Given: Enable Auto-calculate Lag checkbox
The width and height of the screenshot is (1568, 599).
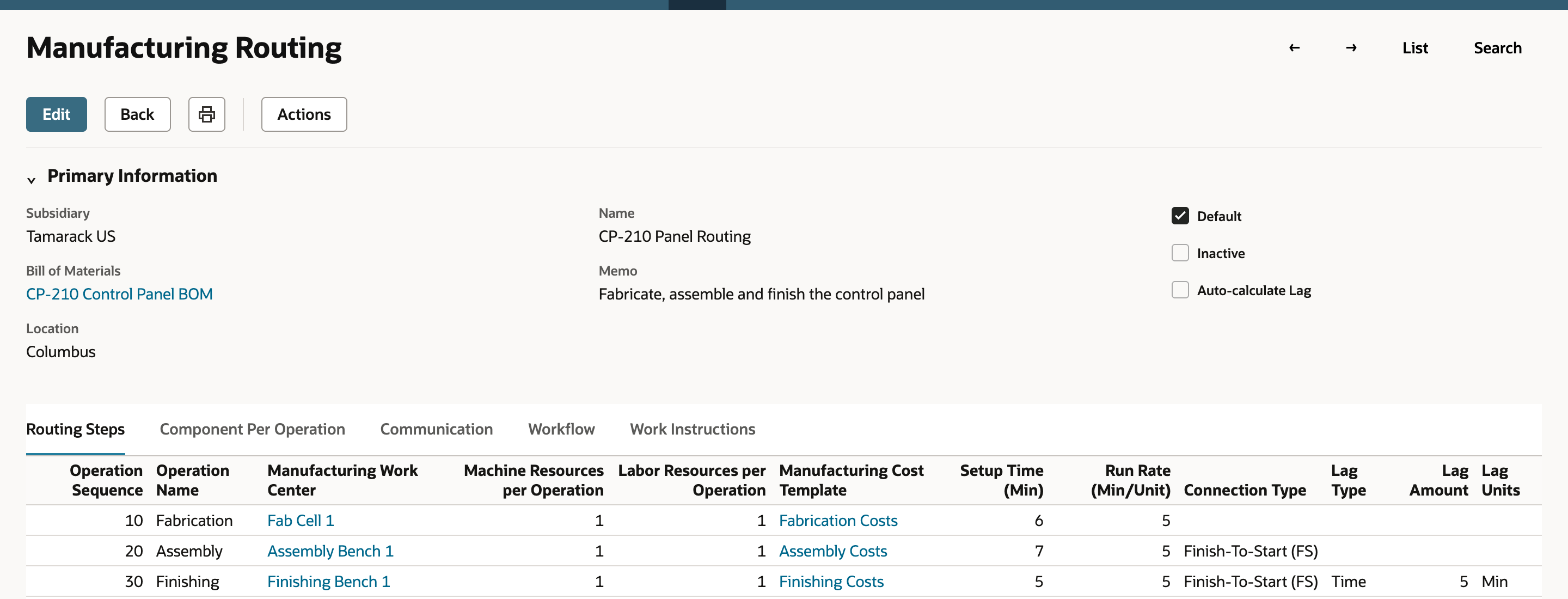Looking at the screenshot, I should 1180,290.
